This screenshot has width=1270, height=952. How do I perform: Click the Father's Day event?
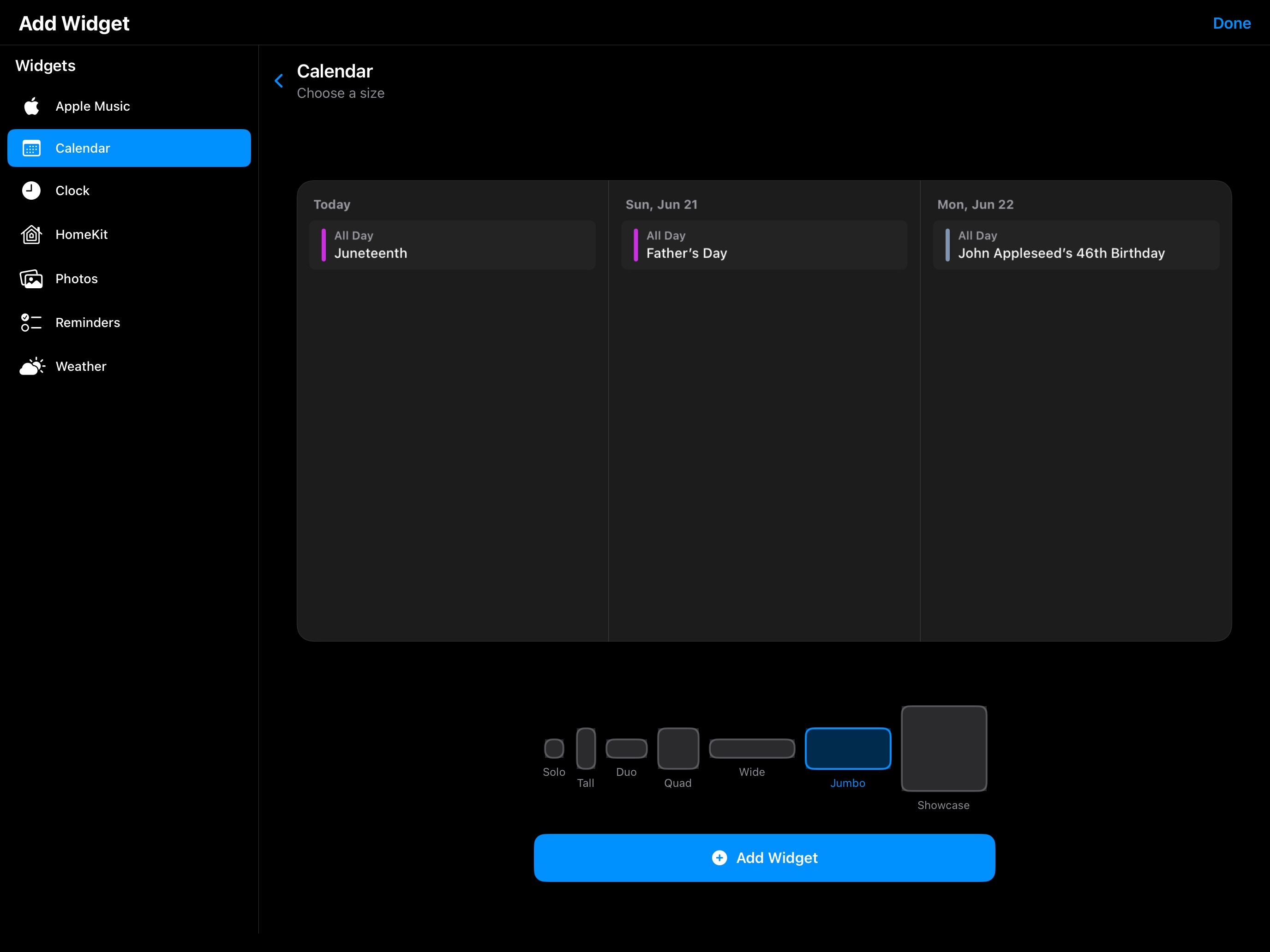click(x=764, y=245)
